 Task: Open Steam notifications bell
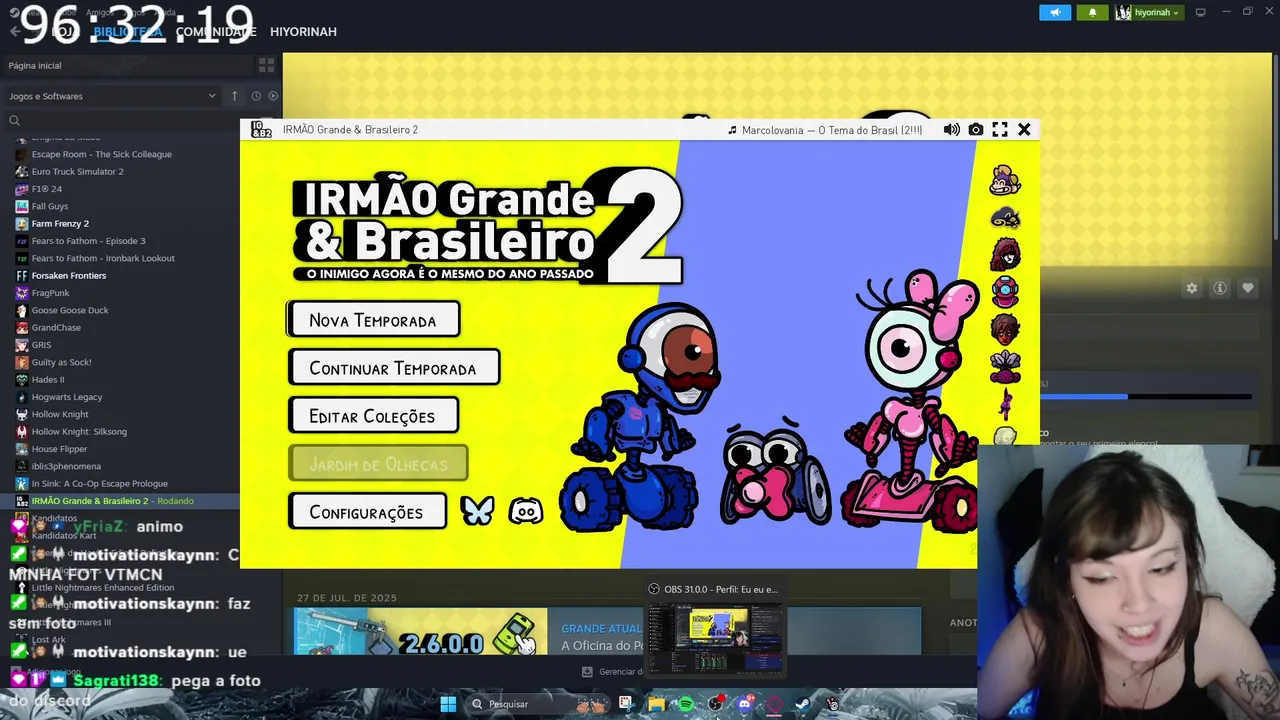pos(1092,12)
